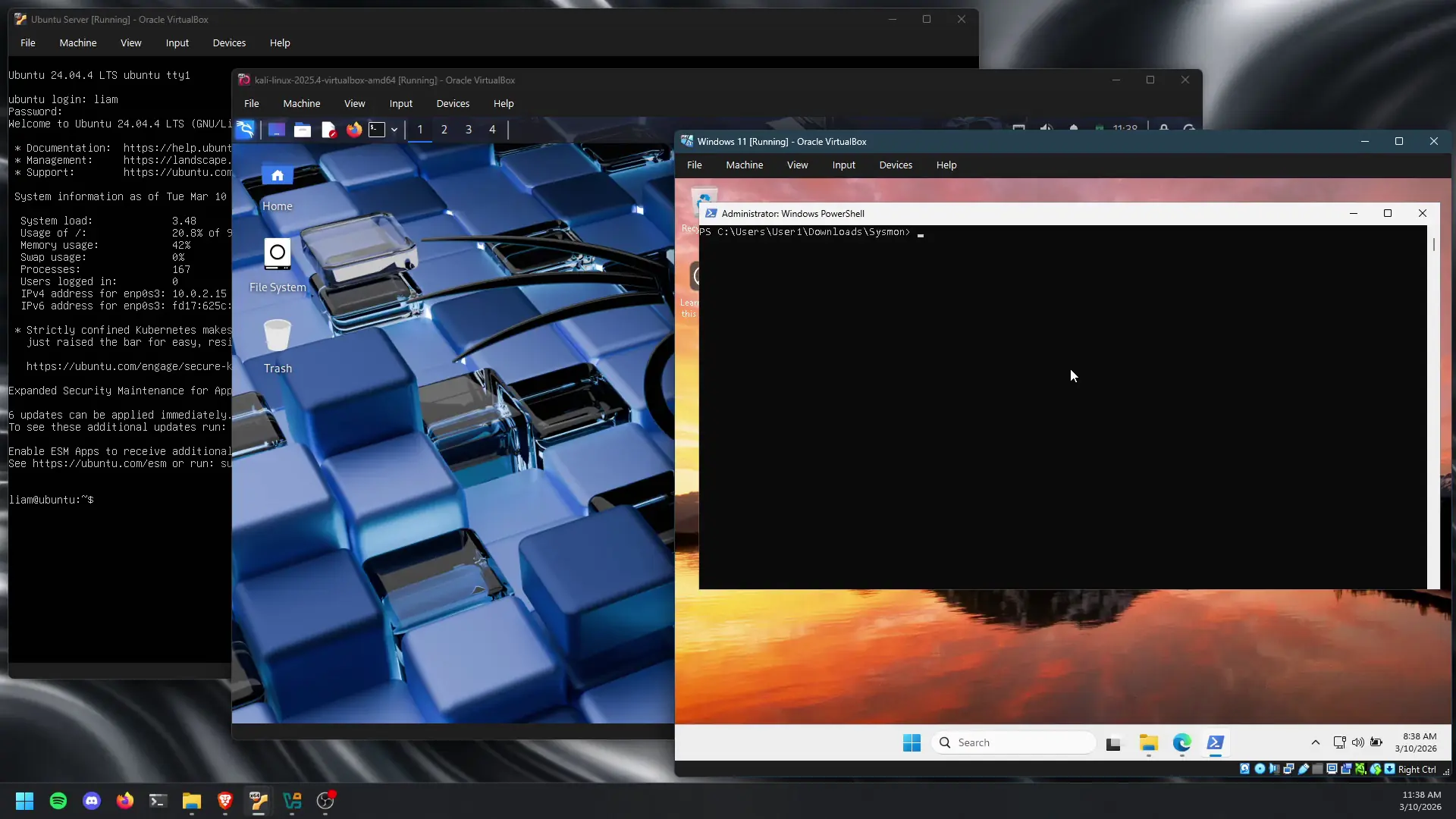Open Home folder on Kali desktop
The width and height of the screenshot is (1456, 819).
(278, 187)
